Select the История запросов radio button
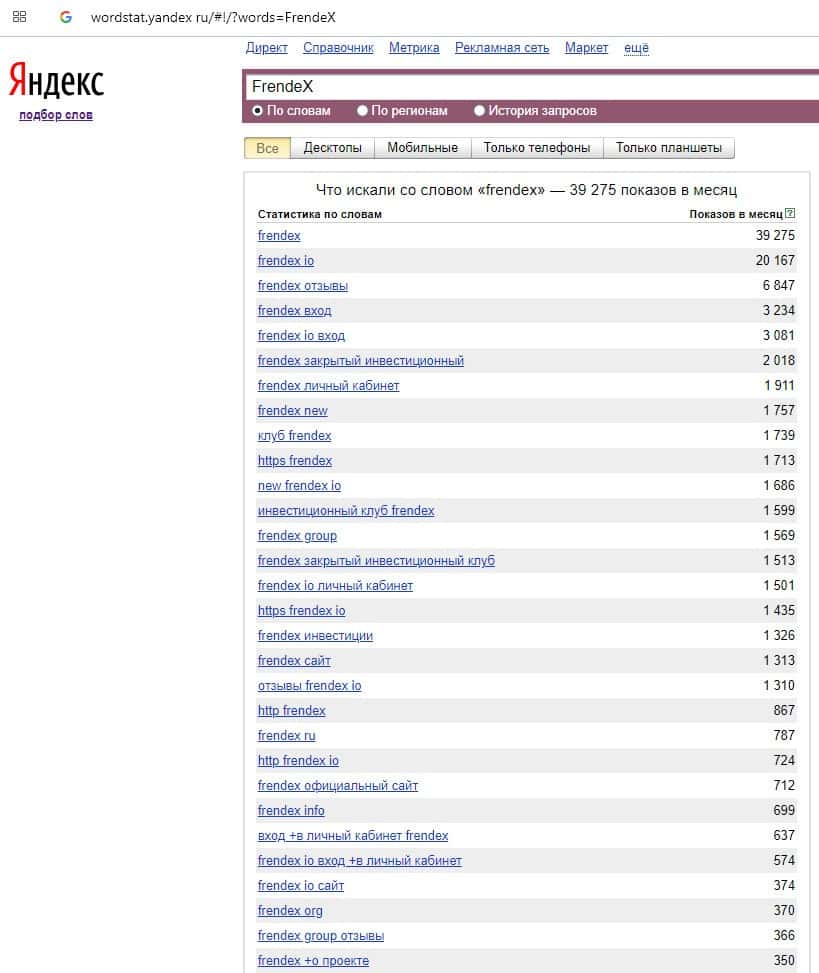This screenshot has height=973, width=819. (x=479, y=110)
